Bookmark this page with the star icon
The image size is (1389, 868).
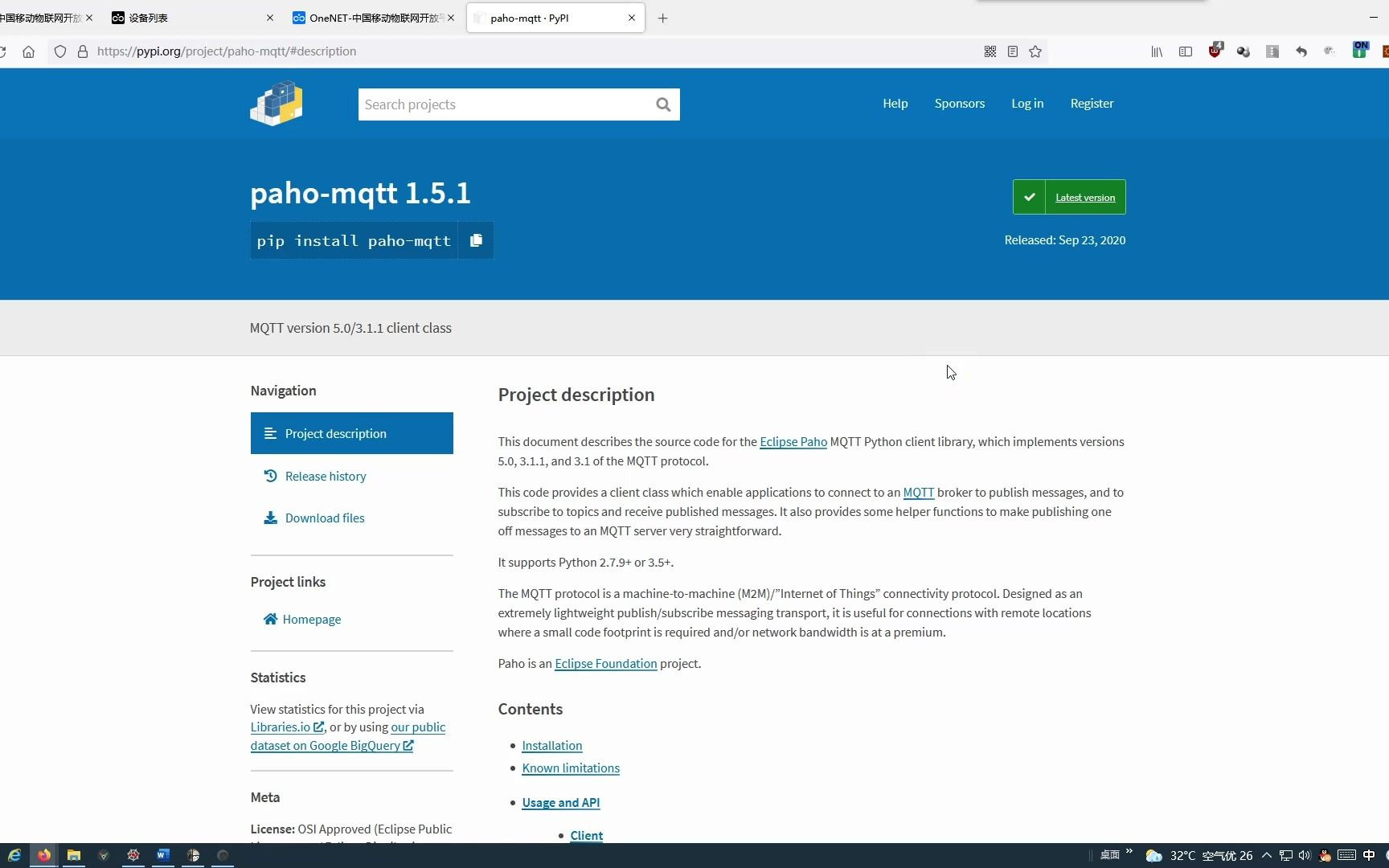pos(1035,51)
